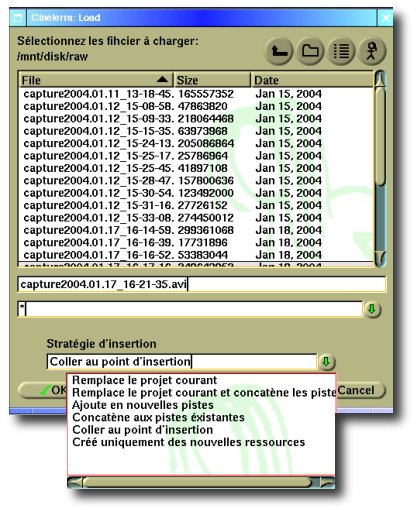Sort by File column header

96,80
